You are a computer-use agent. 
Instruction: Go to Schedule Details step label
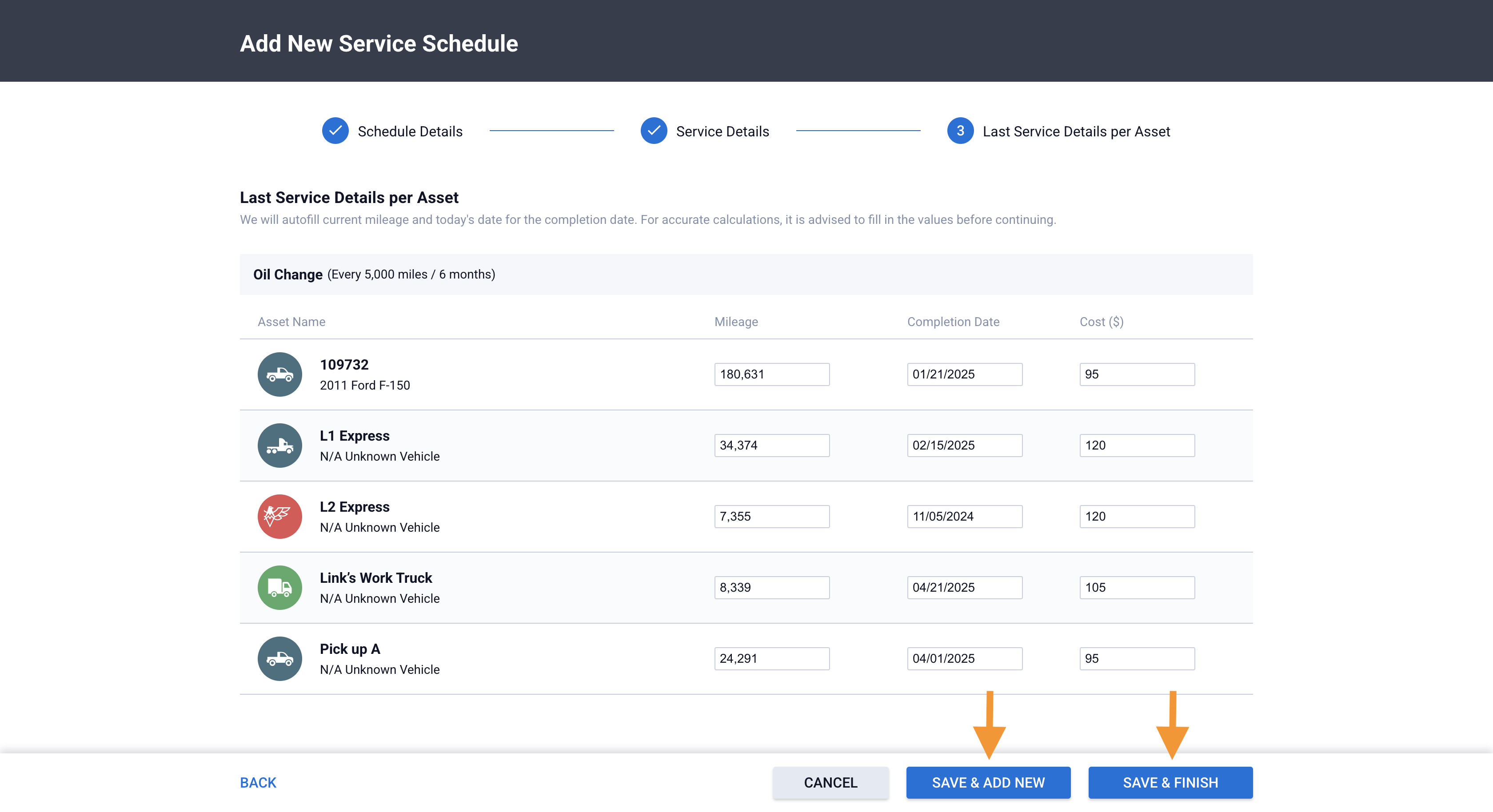(410, 131)
